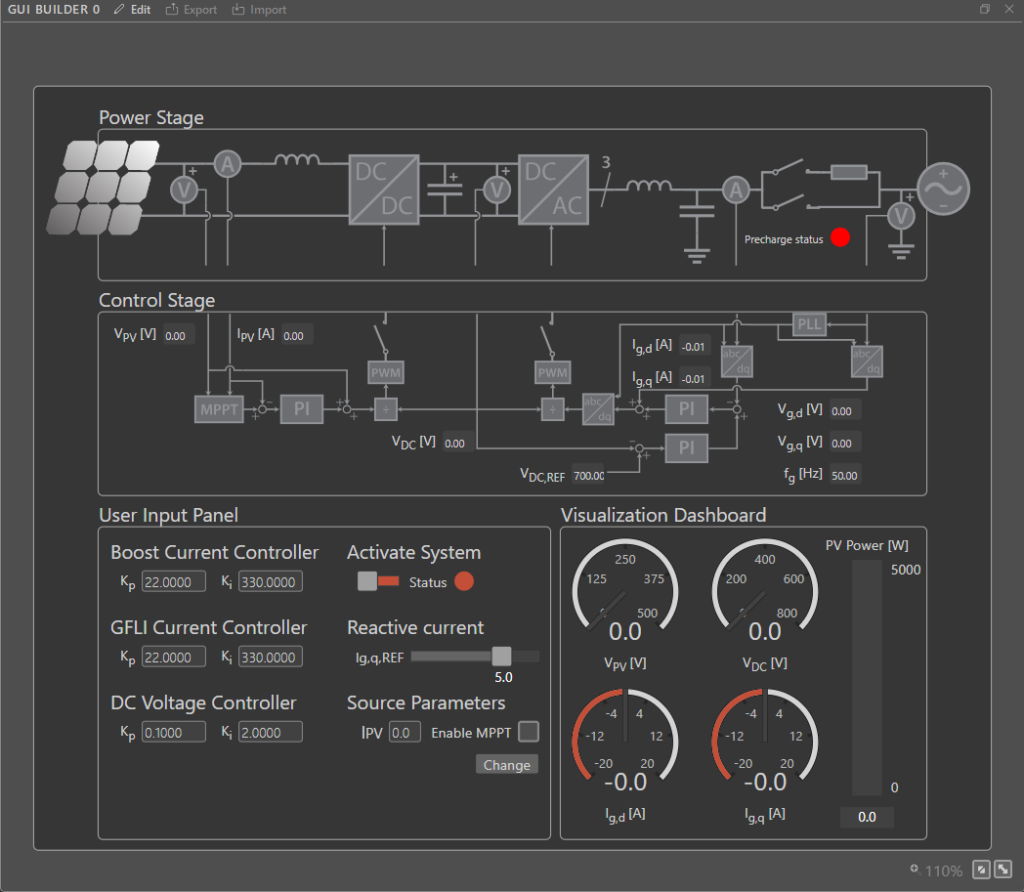Image resolution: width=1024 pixels, height=892 pixels.
Task: Click the PLL block
Action: [x=810, y=325]
